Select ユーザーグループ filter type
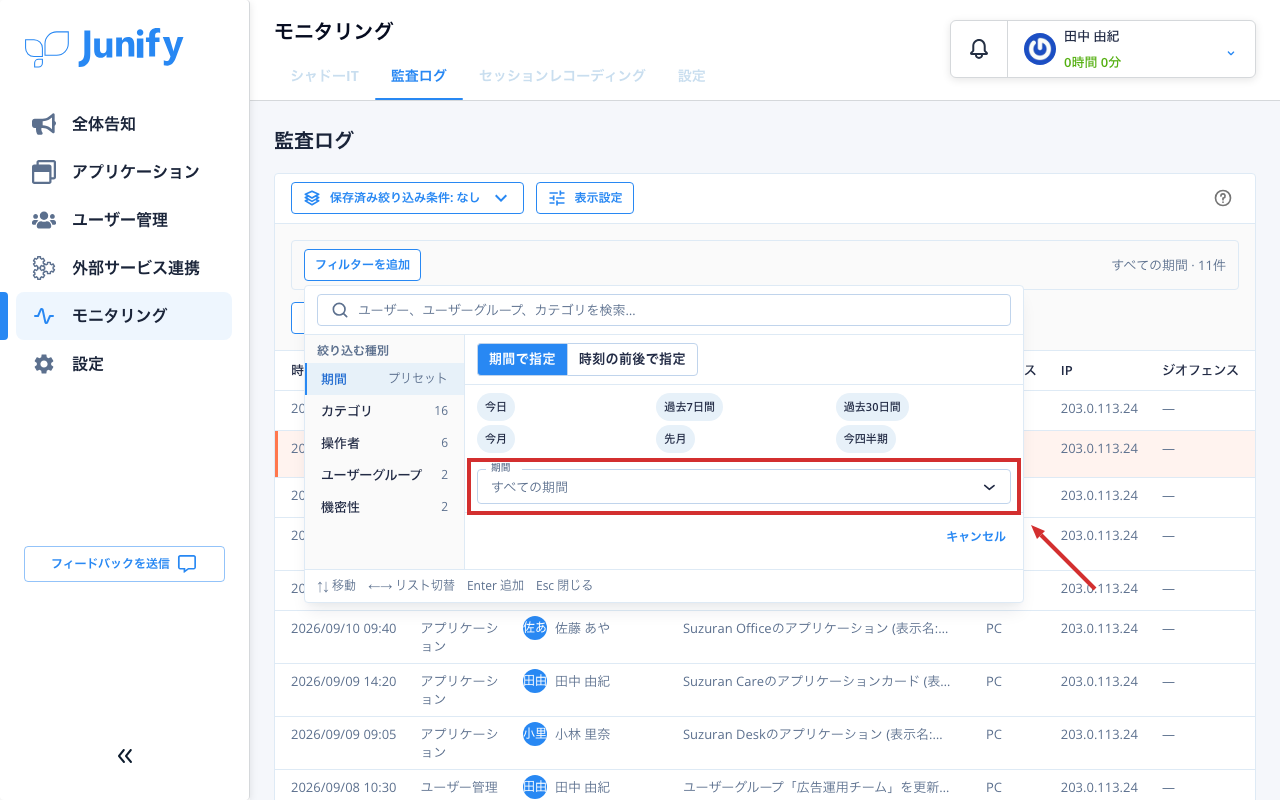This screenshot has width=1280, height=800. click(384, 475)
